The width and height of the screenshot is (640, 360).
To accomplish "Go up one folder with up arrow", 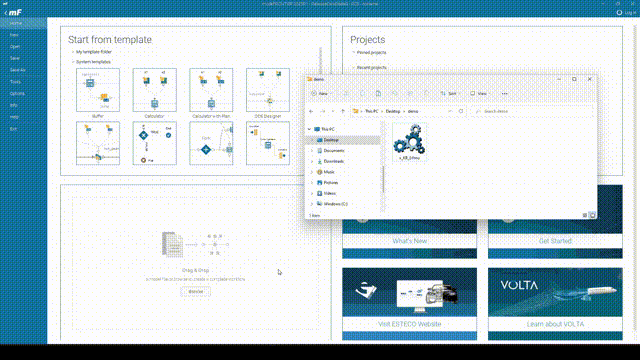I will pos(343,111).
